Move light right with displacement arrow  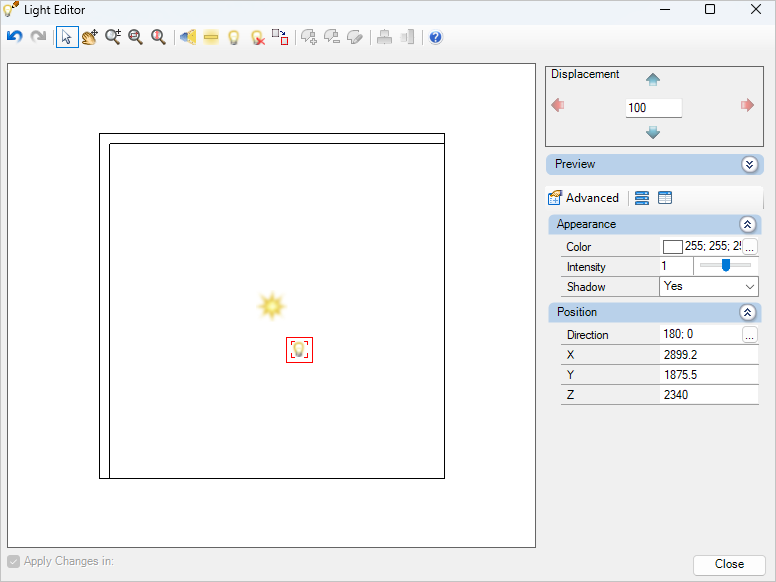click(x=747, y=105)
